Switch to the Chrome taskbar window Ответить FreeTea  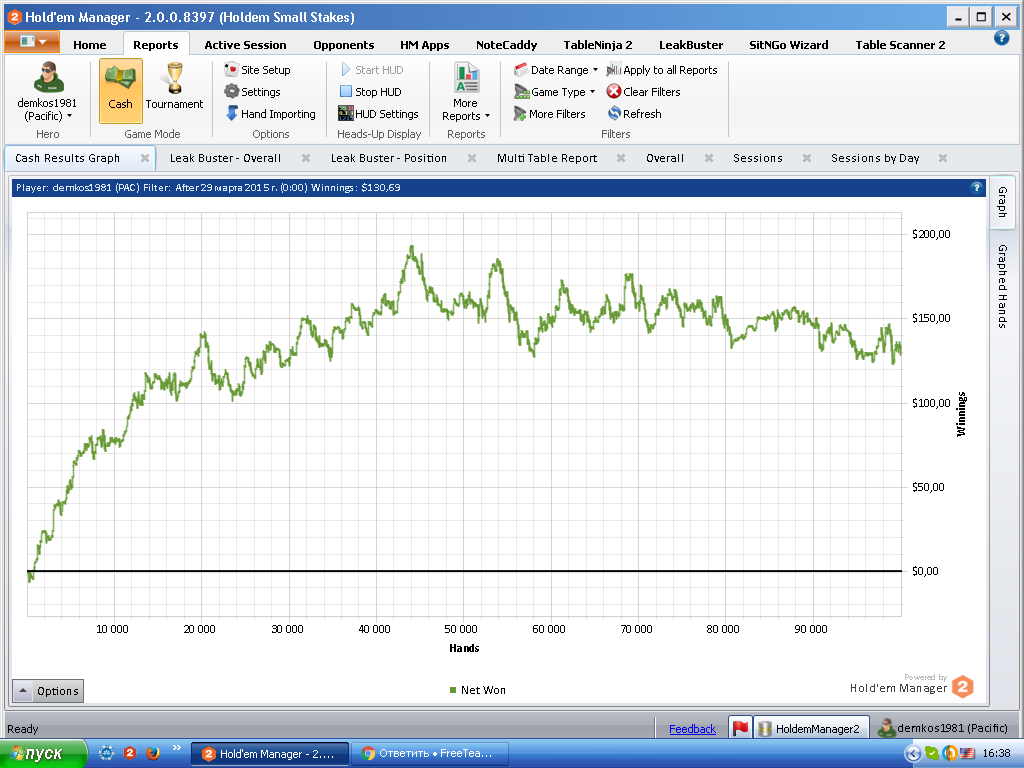tap(430, 754)
